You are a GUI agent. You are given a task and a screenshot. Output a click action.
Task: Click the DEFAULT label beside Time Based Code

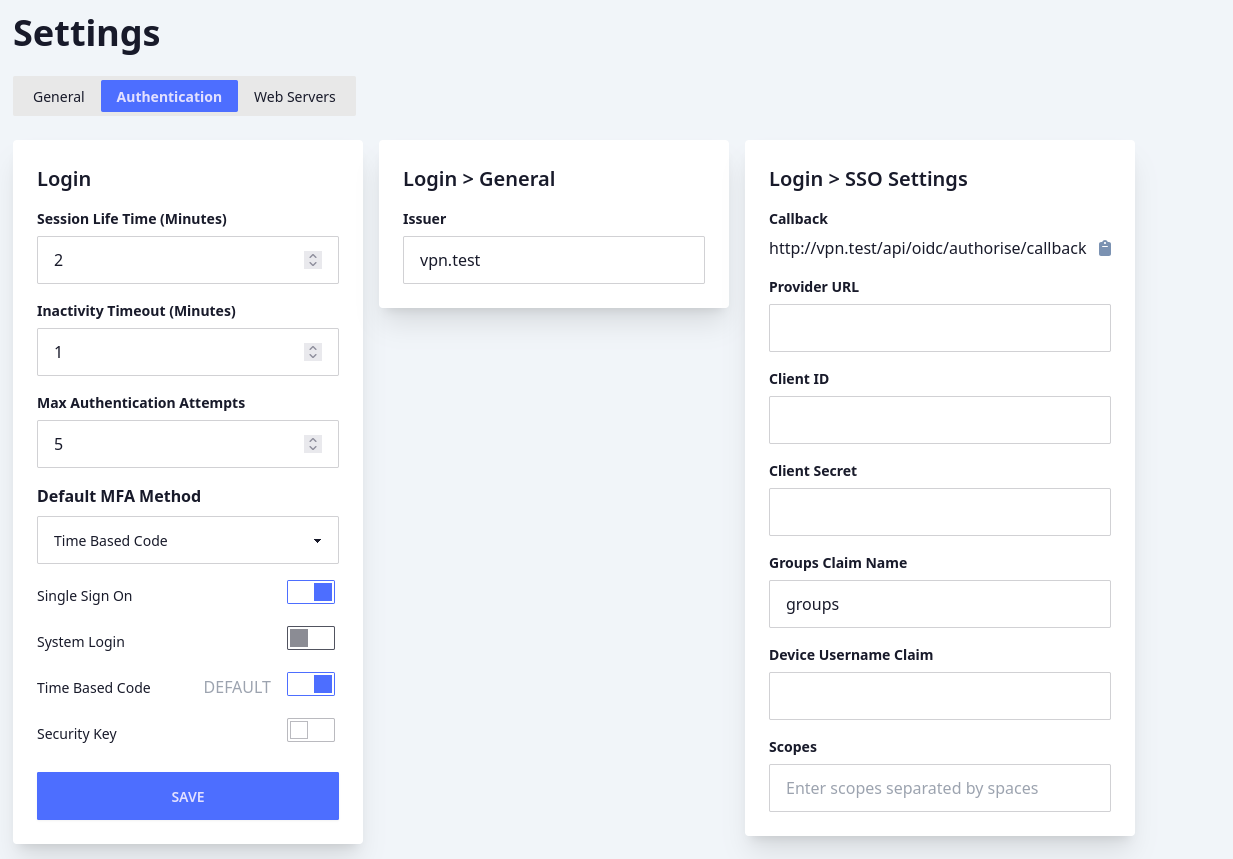coord(237,687)
